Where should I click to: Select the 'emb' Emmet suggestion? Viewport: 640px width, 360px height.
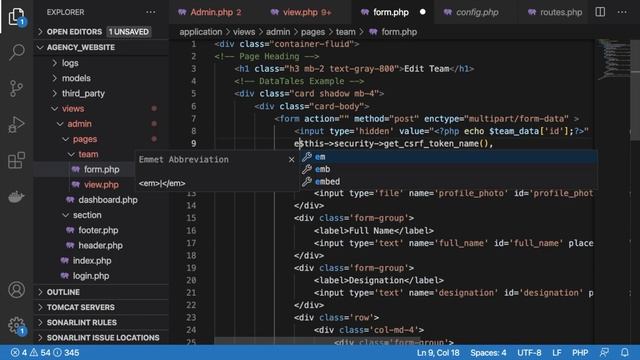tap(449, 169)
